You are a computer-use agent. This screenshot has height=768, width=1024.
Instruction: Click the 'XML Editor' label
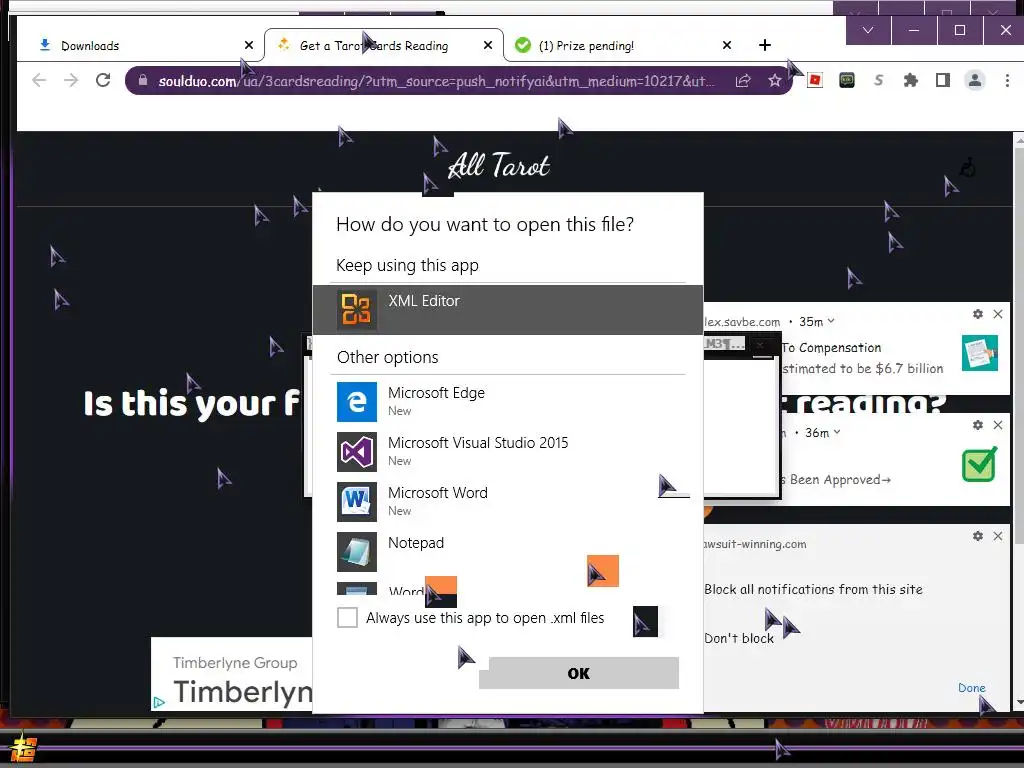[x=424, y=300]
